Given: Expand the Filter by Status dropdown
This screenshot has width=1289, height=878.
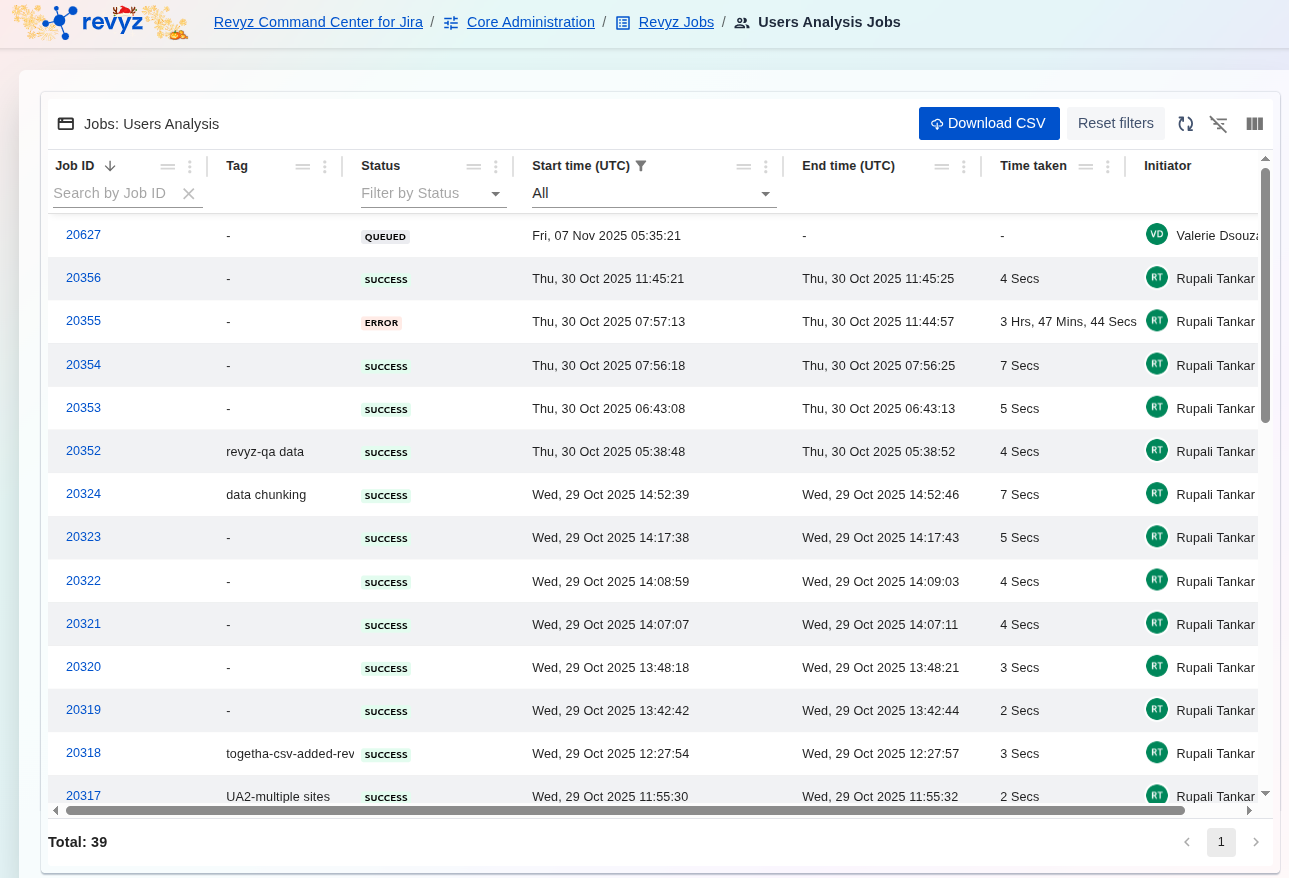Looking at the screenshot, I should pyautogui.click(x=495, y=194).
